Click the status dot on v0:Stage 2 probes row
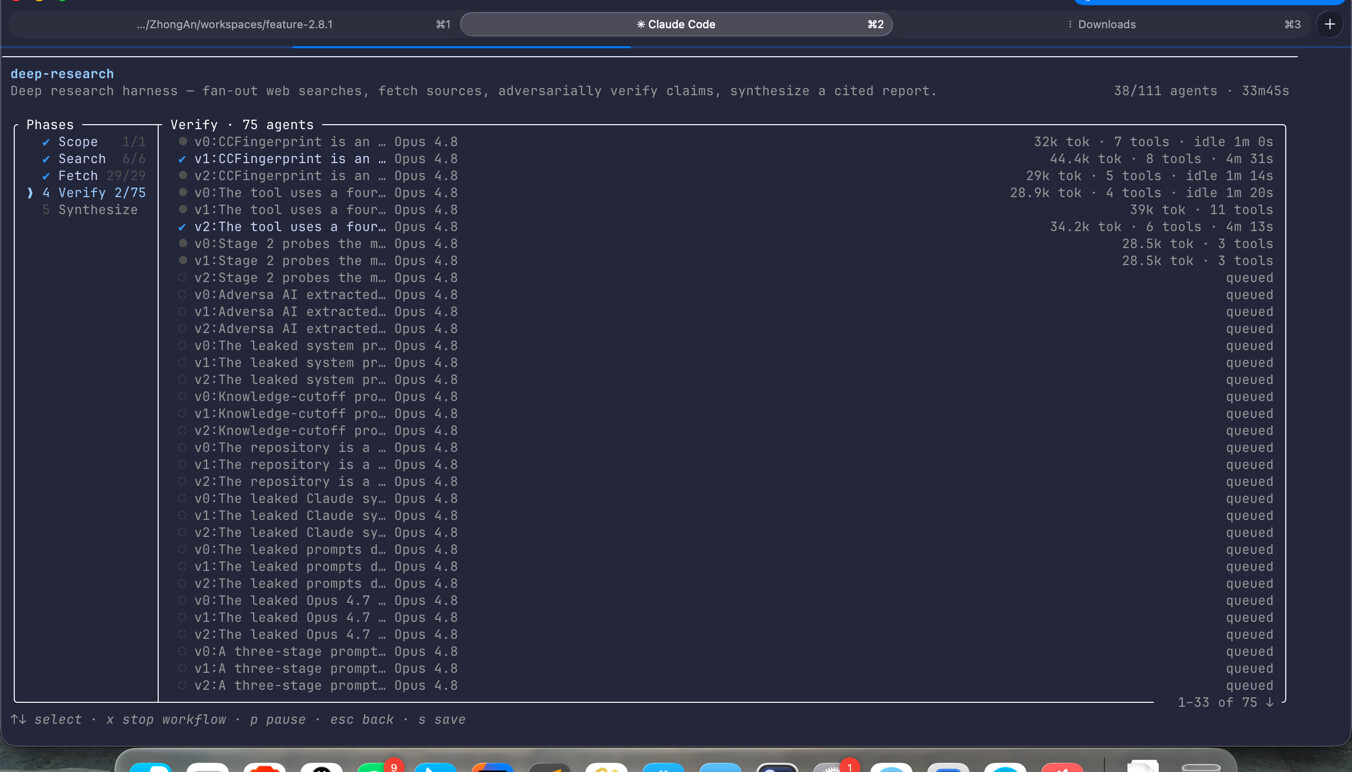The width and height of the screenshot is (1352, 772). pyautogui.click(x=182, y=244)
